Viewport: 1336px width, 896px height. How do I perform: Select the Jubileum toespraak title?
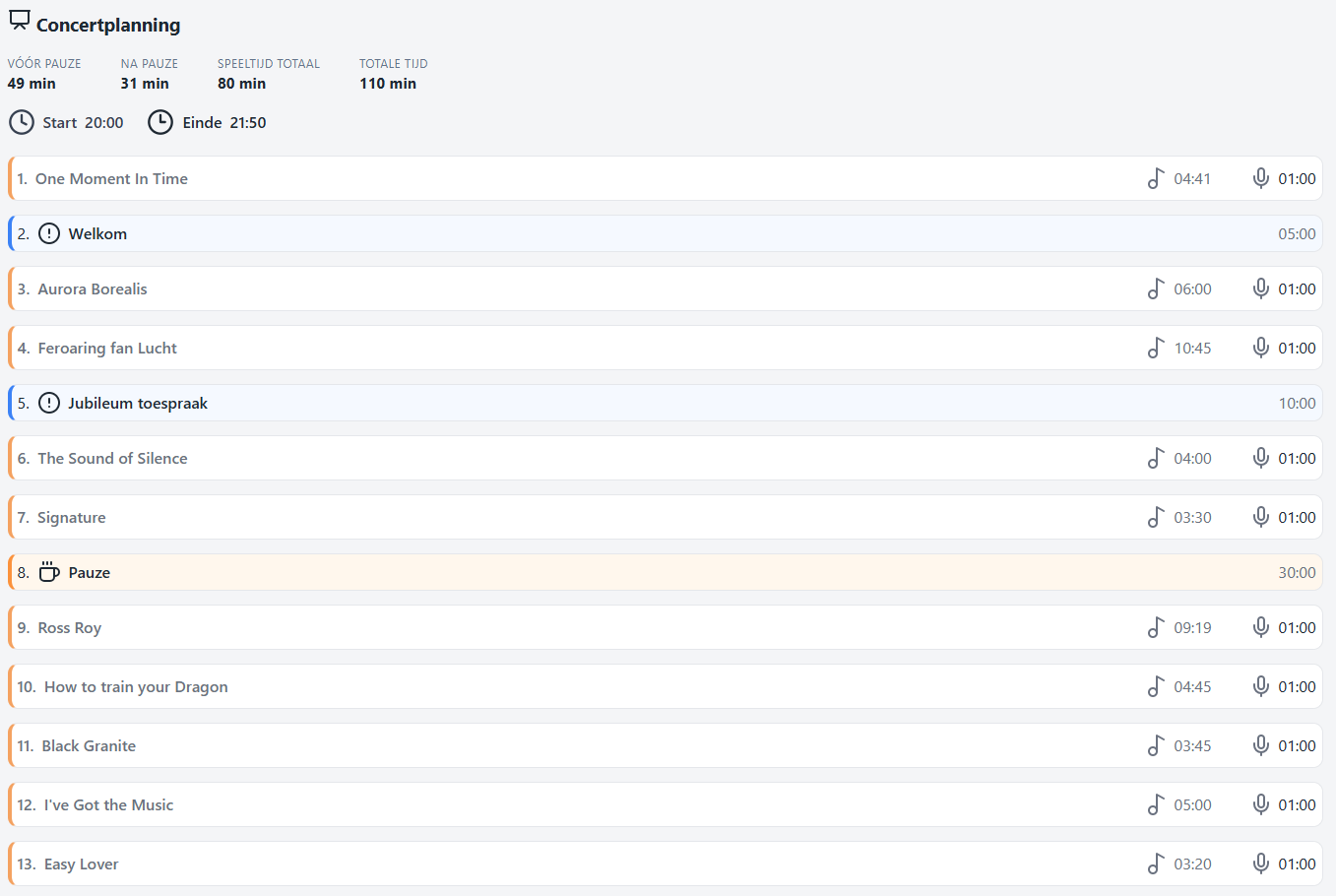pyautogui.click(x=138, y=403)
